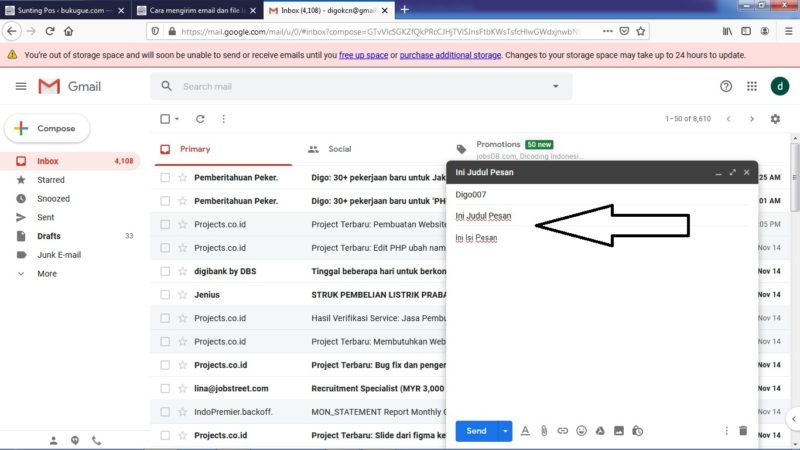Open the Recruitment Specialist email
The height and width of the screenshot is (450, 800).
[x=378, y=389]
